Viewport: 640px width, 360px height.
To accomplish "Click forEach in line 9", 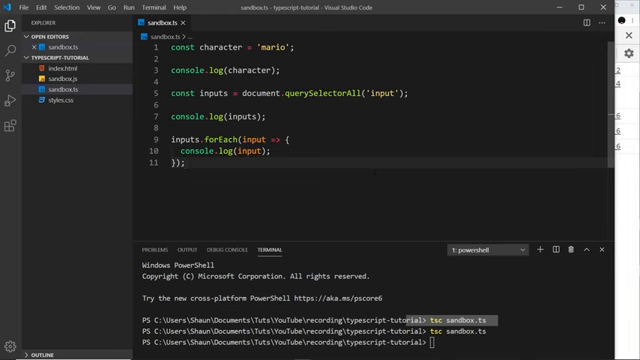I will 221,140.
